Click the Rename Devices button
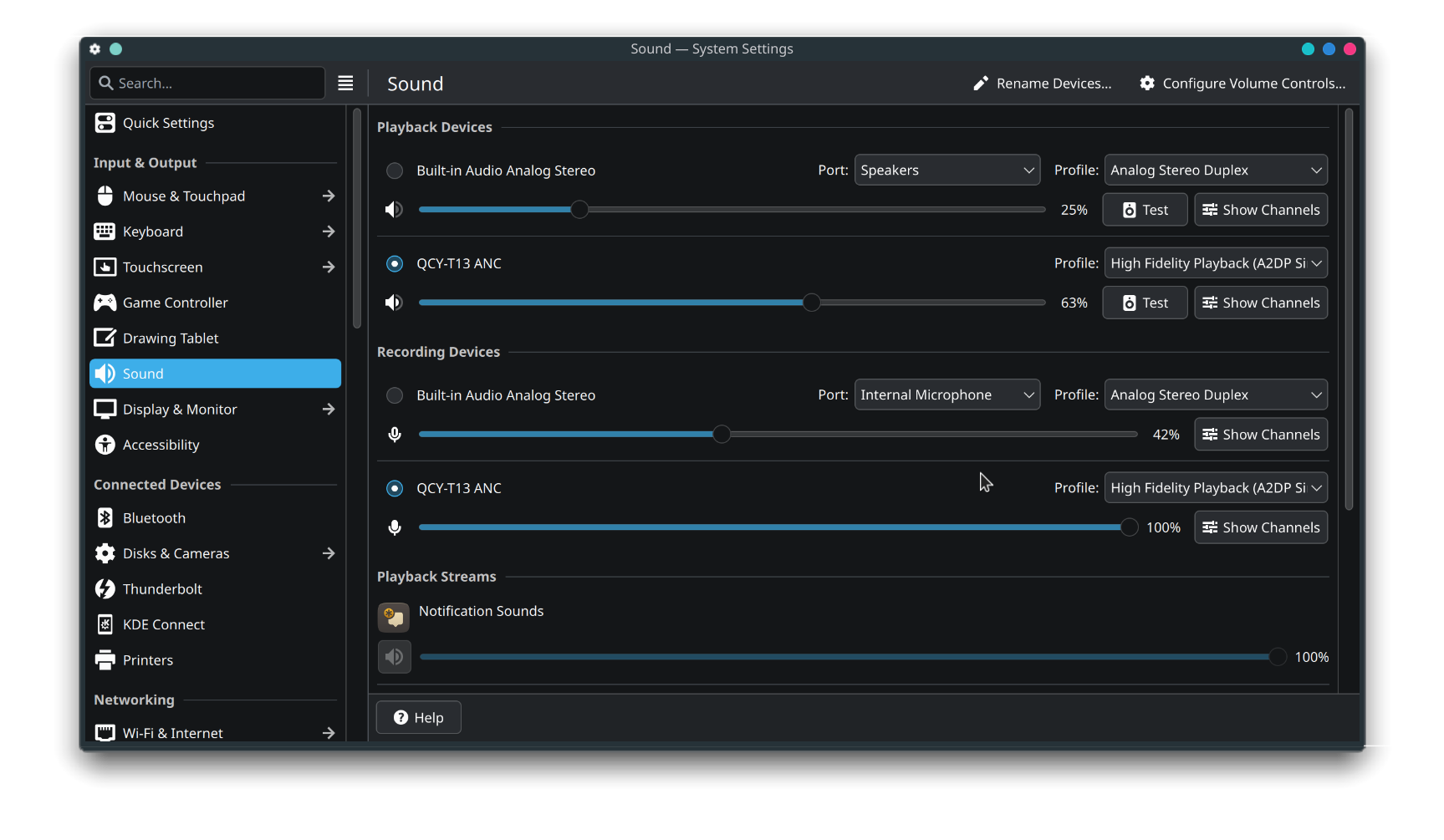This screenshot has width=1444, height=840. pos(1043,84)
